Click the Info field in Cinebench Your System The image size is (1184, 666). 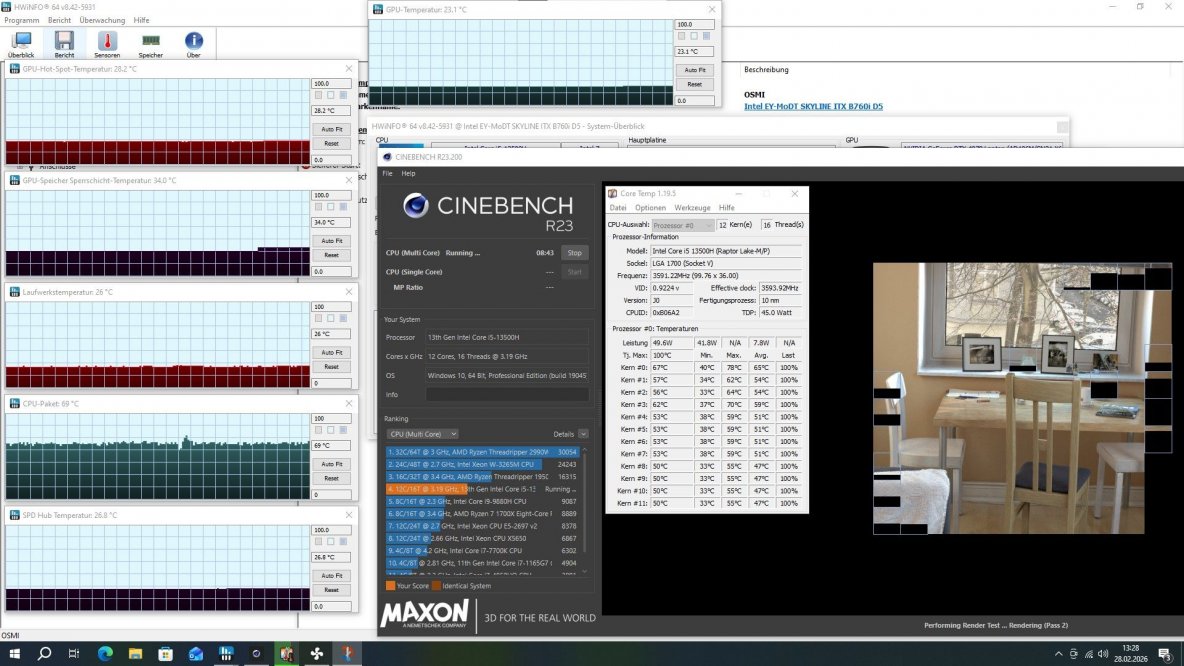(x=507, y=395)
